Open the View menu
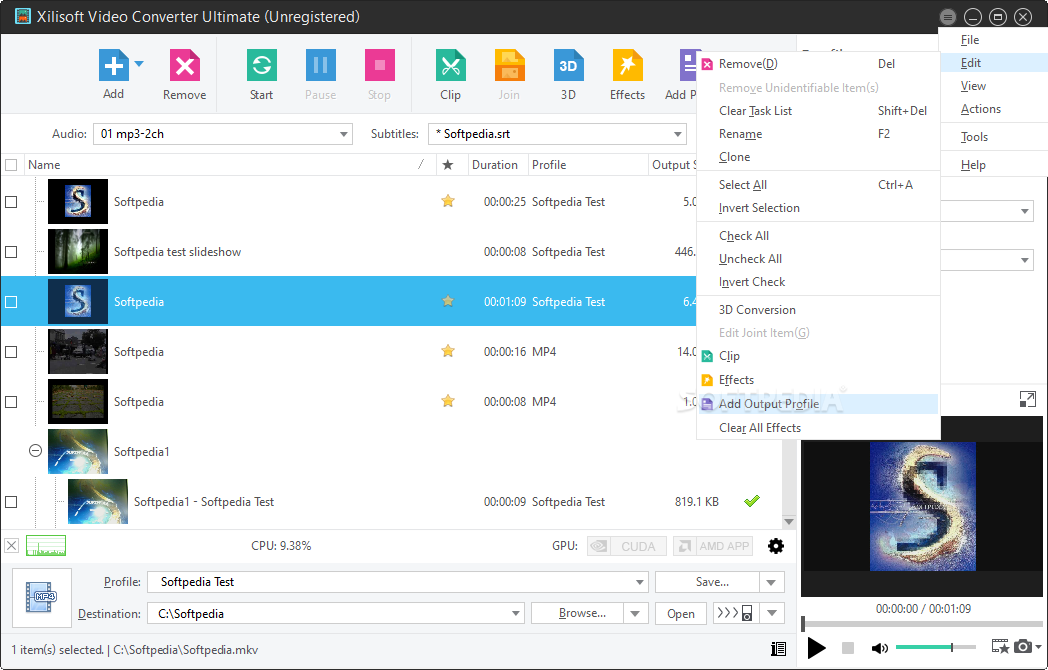 click(x=973, y=86)
